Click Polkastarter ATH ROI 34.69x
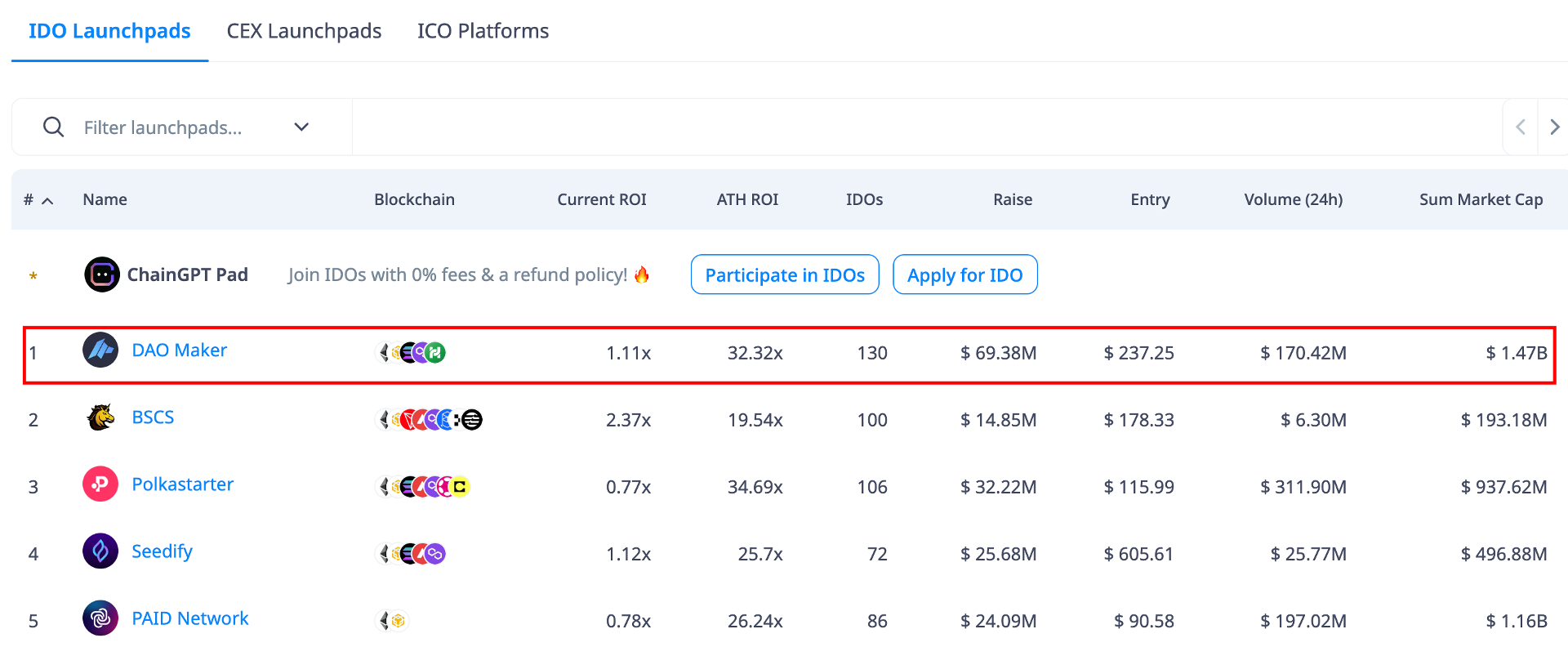The width and height of the screenshot is (1568, 647). [755, 487]
